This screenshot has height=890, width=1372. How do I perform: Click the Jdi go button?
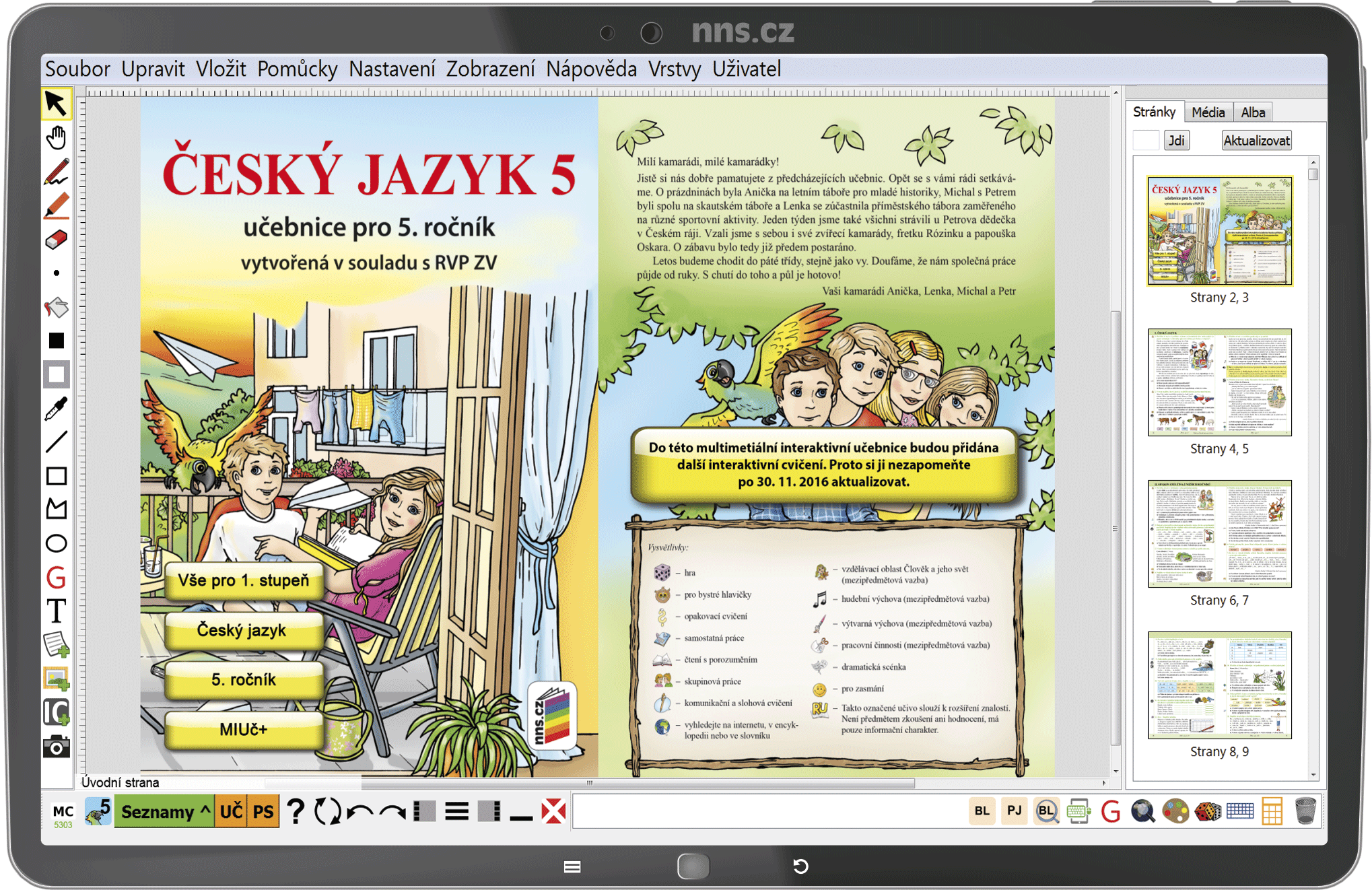tap(1176, 141)
